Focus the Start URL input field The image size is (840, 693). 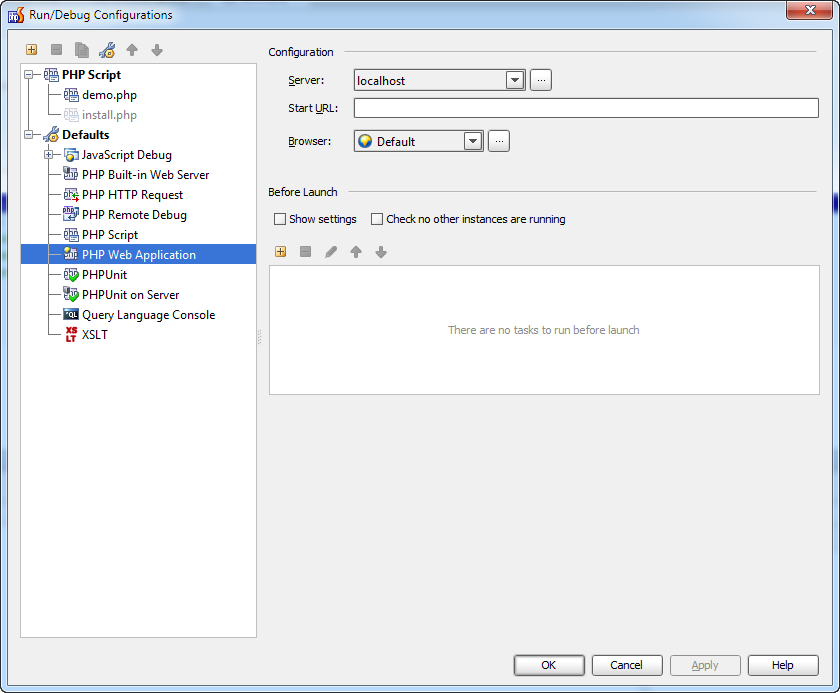pos(586,108)
